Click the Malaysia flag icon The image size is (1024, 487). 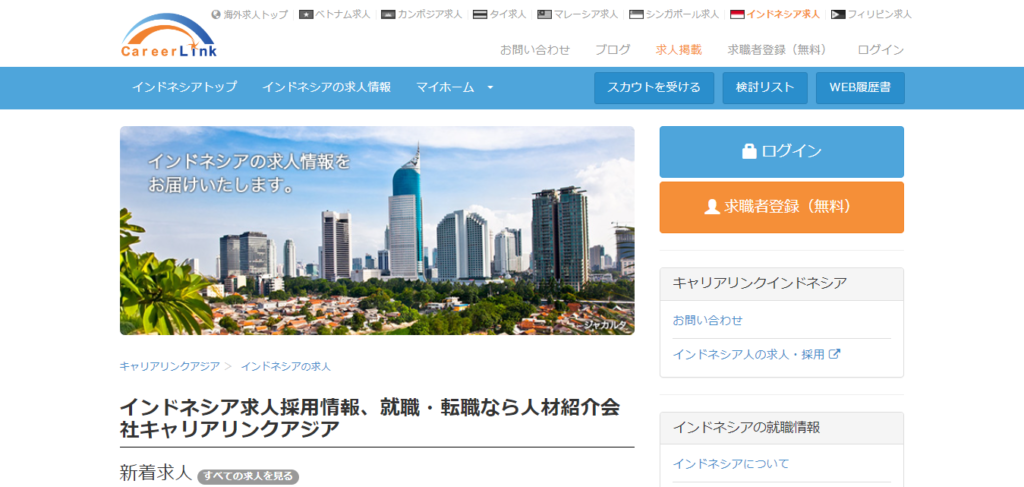point(545,14)
